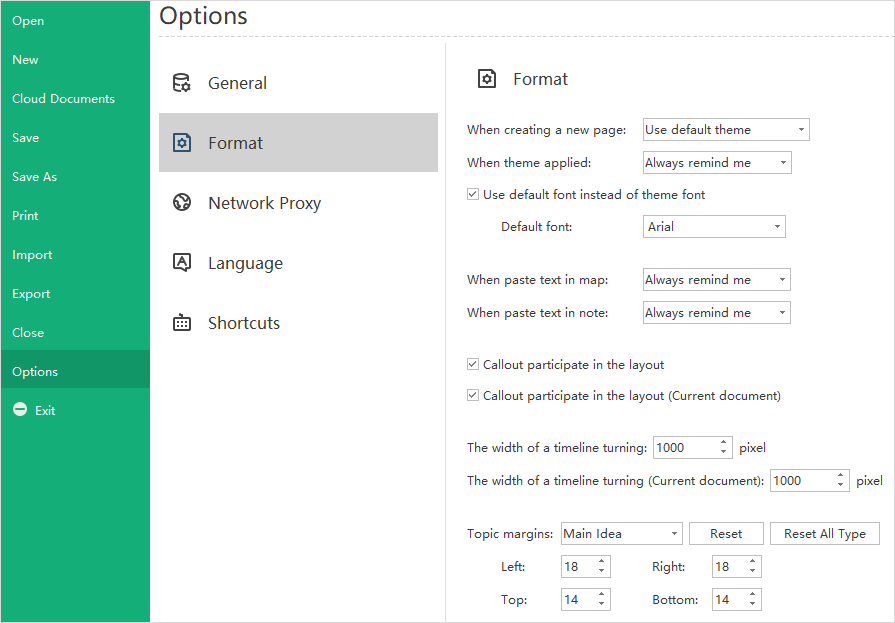Click the Network Proxy globe icon

pos(181,203)
